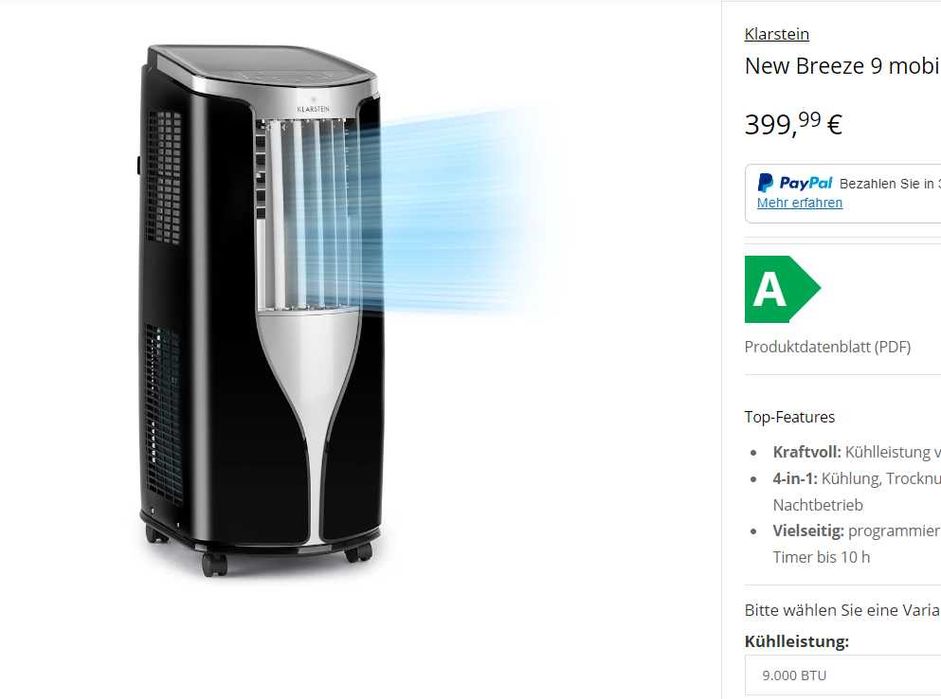This screenshot has width=941, height=699.
Task: Click the '4-in-1' feature bullet
Action: click(856, 479)
